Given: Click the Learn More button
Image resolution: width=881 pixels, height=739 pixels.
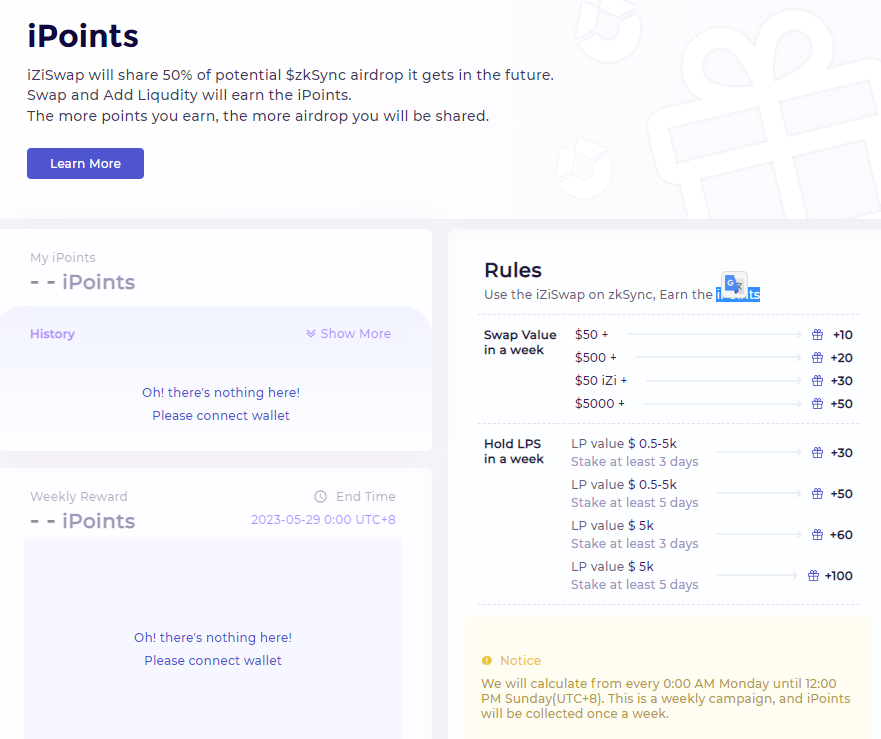Looking at the screenshot, I should [85, 164].
